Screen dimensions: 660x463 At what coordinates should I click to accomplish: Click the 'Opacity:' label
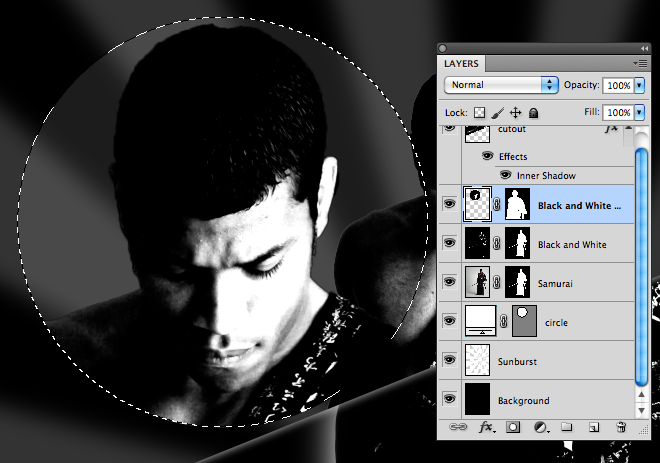pos(582,85)
